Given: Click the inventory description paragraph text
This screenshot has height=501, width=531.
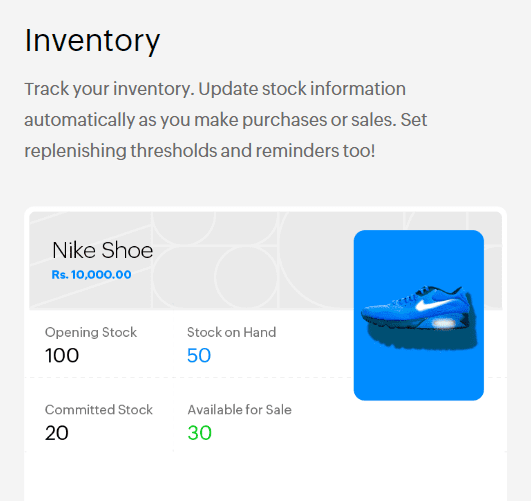Looking at the screenshot, I should click(226, 120).
